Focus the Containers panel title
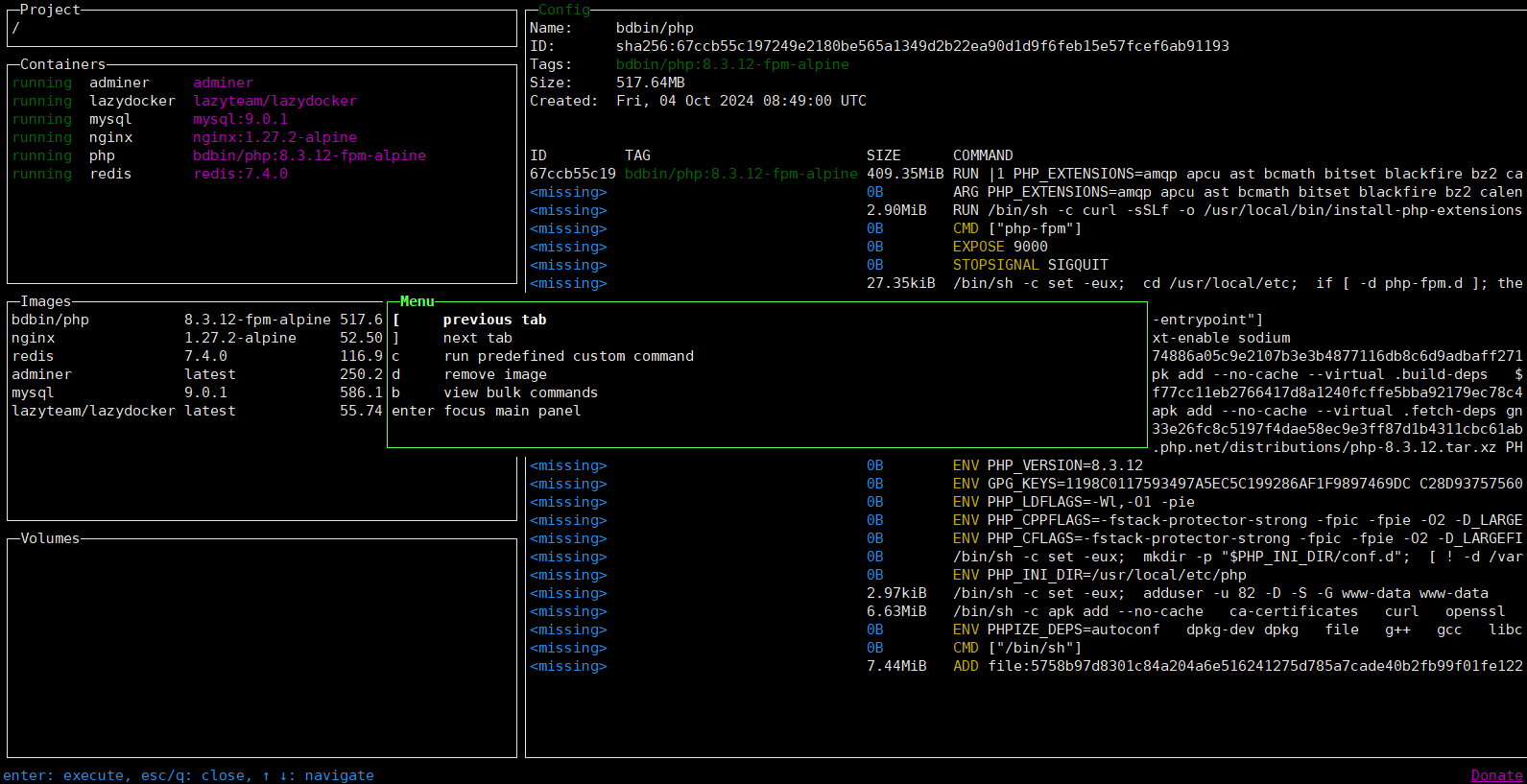Image resolution: width=1527 pixels, height=784 pixels. tap(62, 64)
